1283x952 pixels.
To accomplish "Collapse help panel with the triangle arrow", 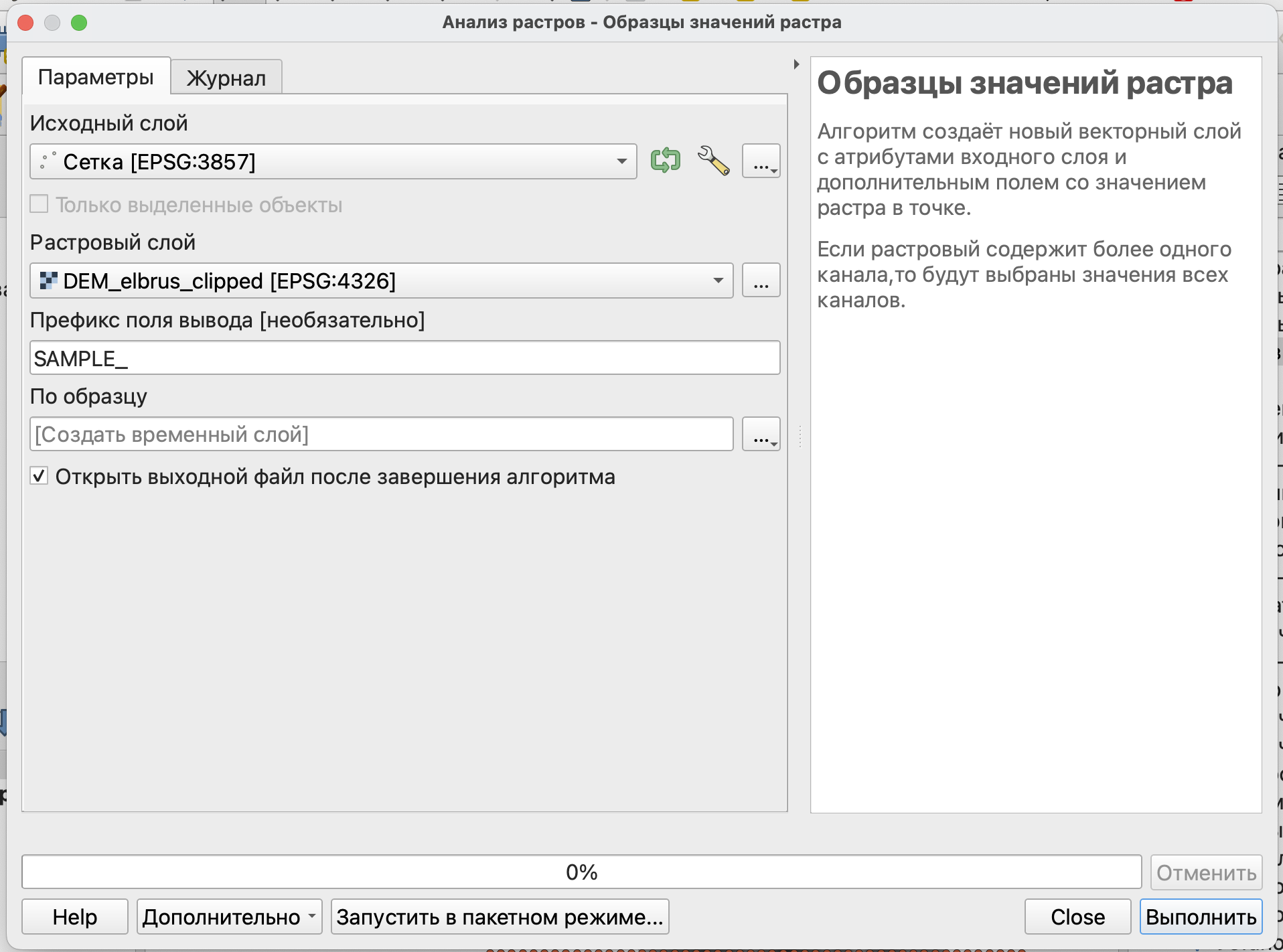I will point(796,64).
